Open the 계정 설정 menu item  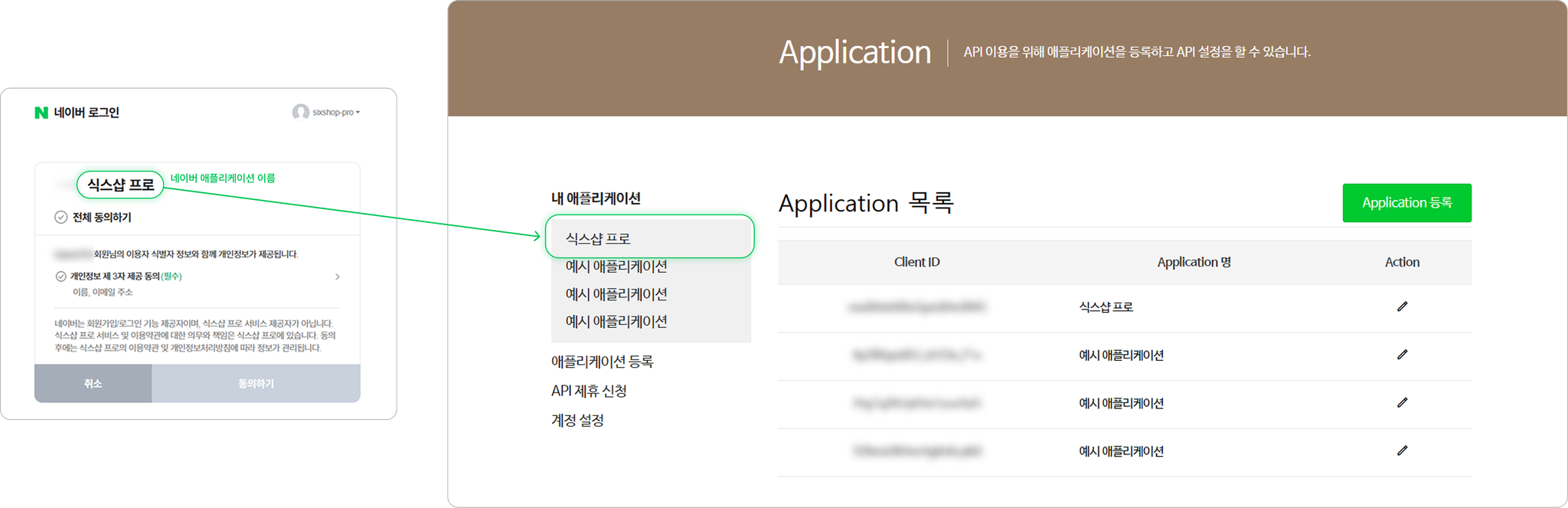[577, 421]
